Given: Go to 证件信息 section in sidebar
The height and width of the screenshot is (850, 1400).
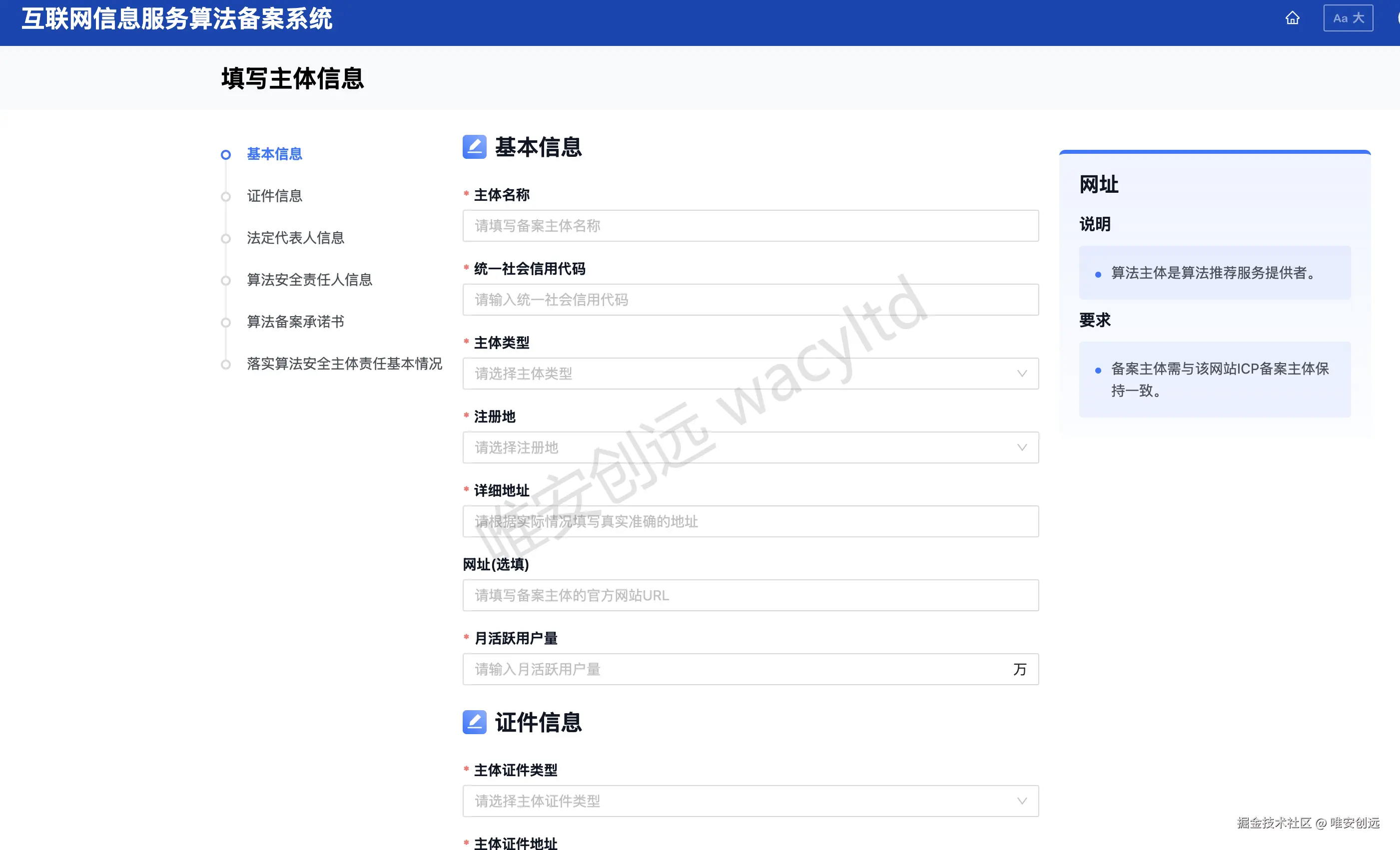Looking at the screenshot, I should [x=274, y=196].
